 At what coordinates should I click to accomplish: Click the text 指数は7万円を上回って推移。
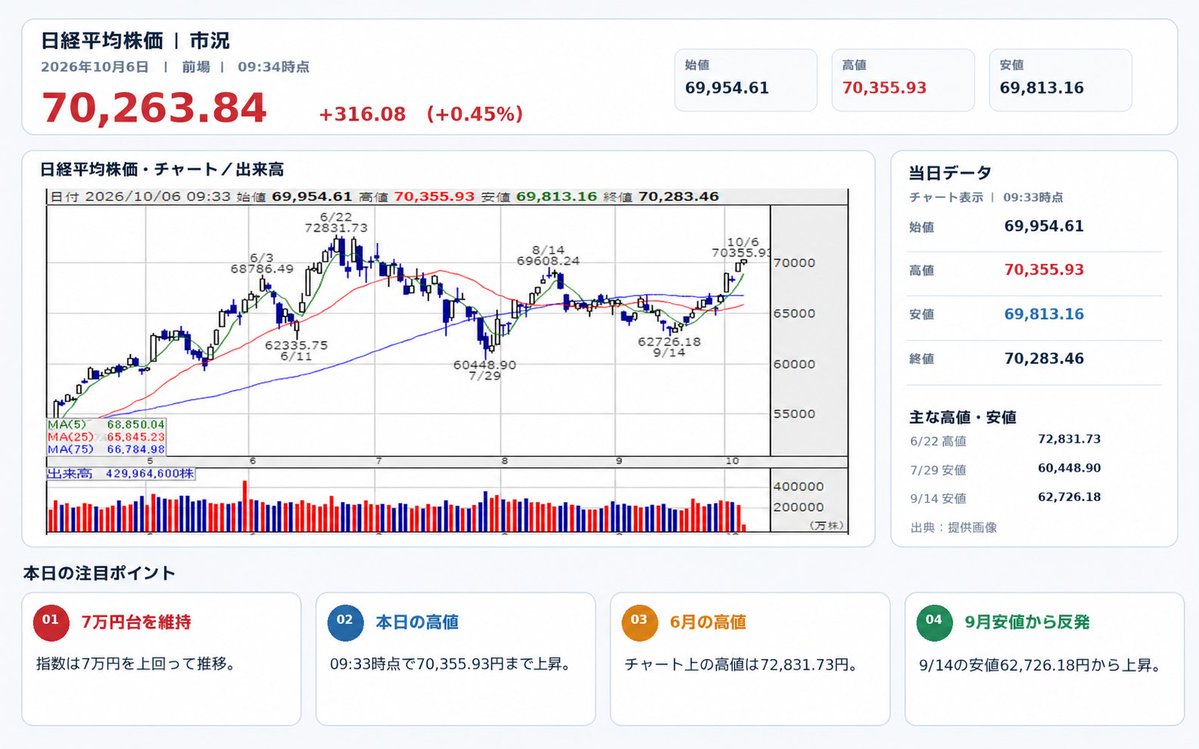tap(136, 664)
